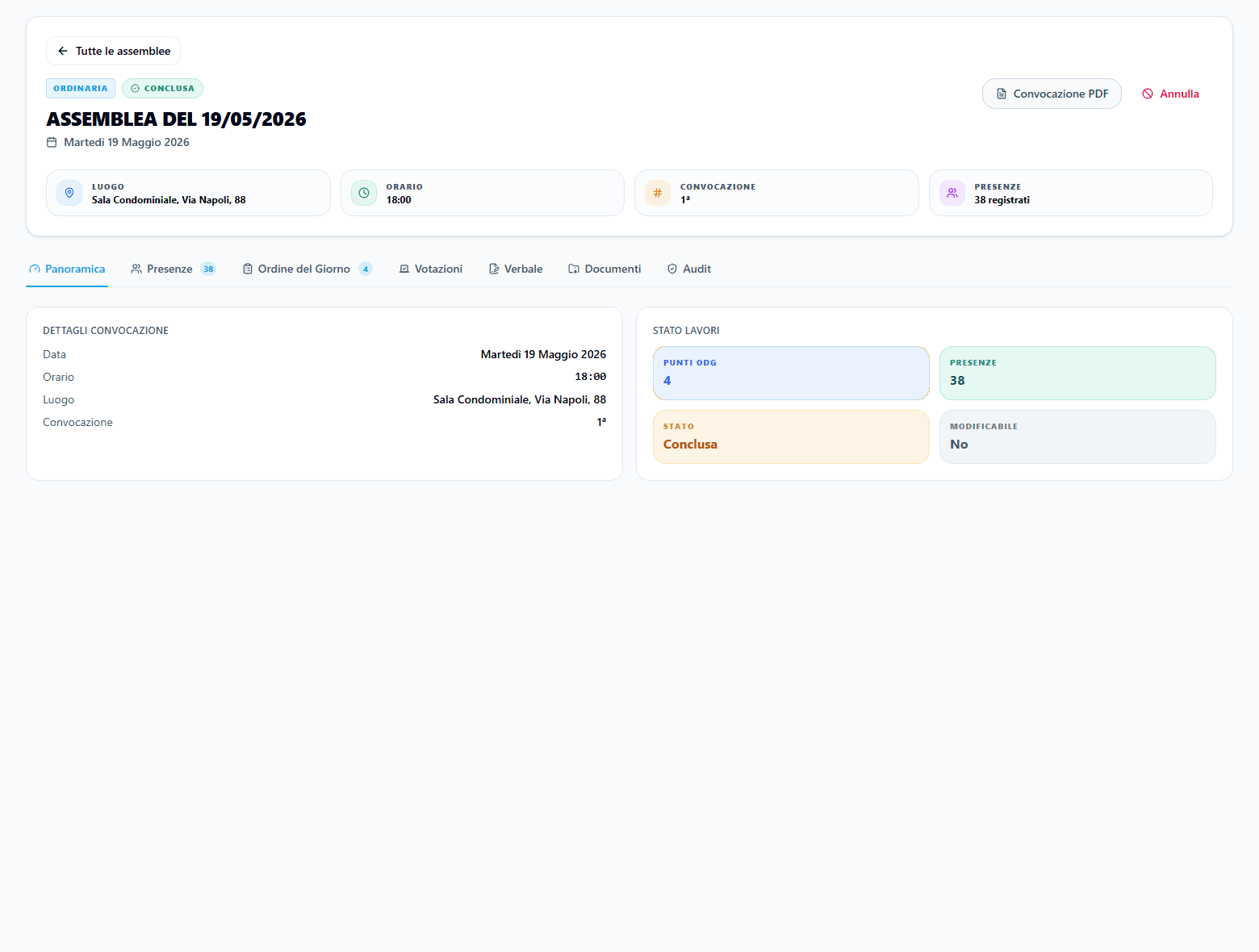Click the calendar icon near date

52,142
